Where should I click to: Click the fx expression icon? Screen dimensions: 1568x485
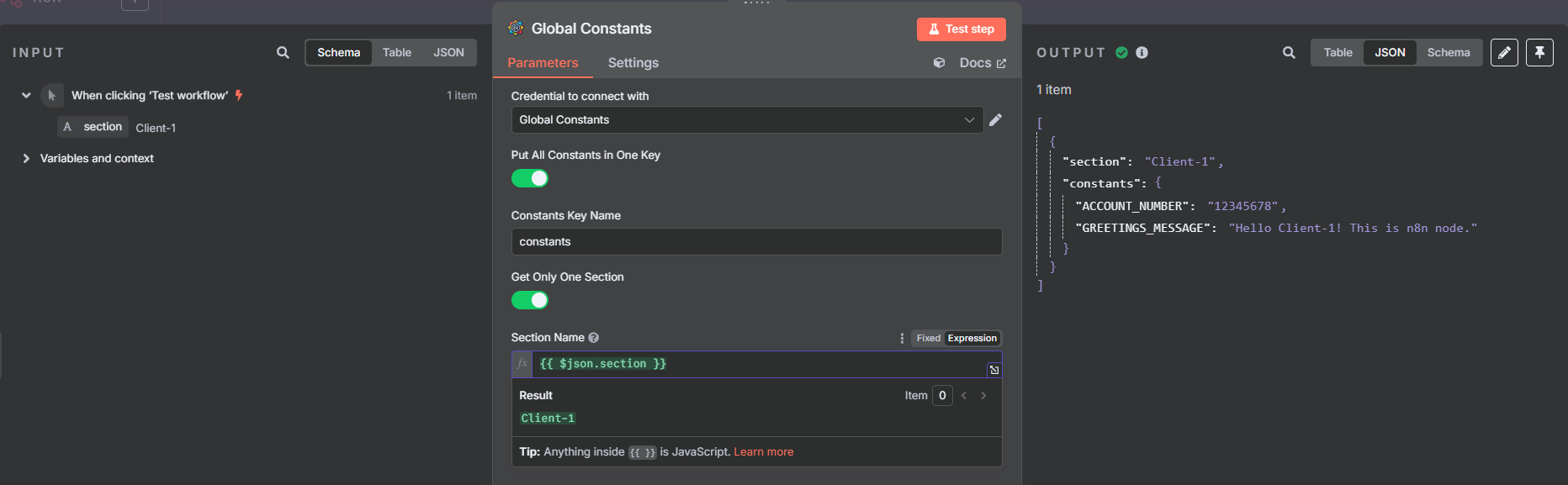(522, 364)
